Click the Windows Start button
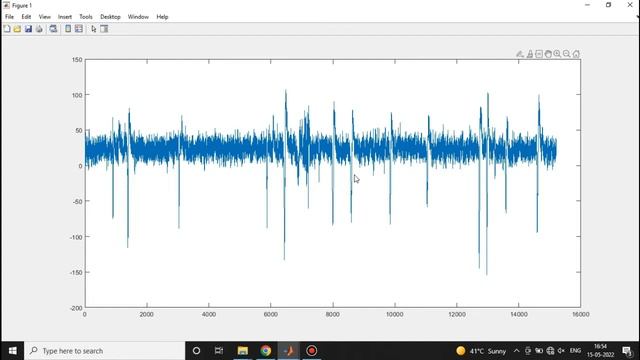640x360 pixels. (12, 351)
